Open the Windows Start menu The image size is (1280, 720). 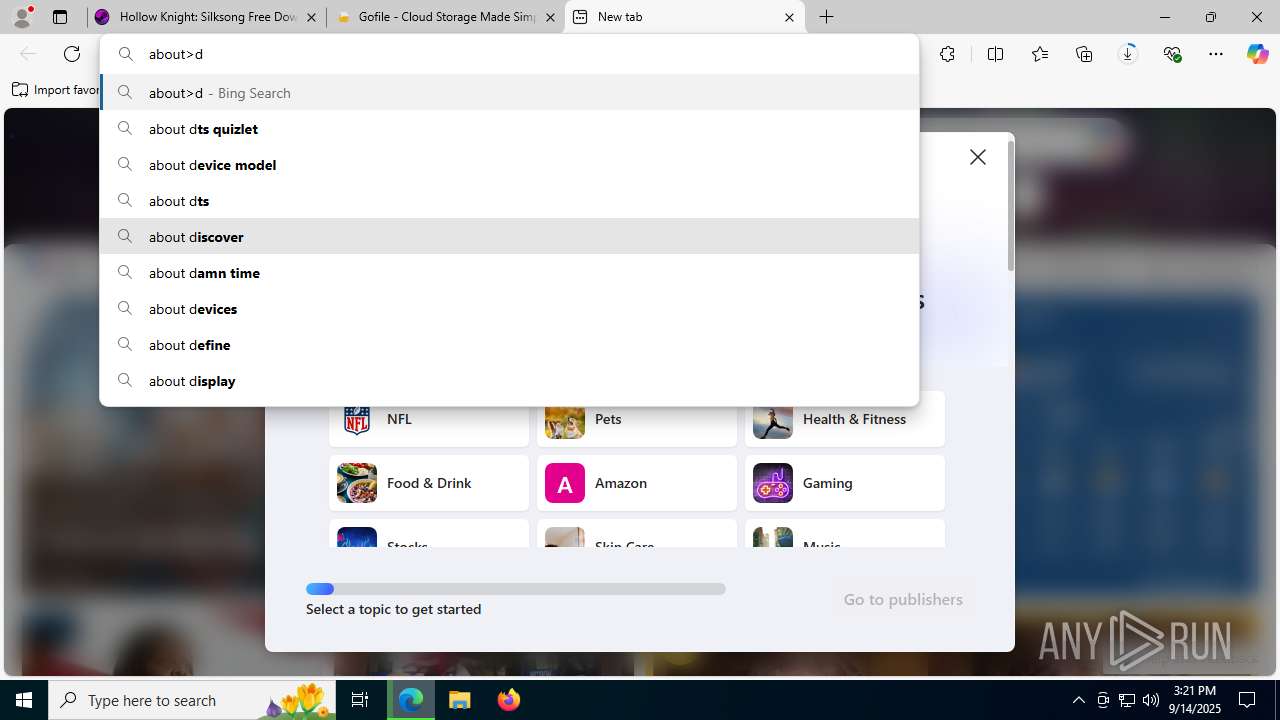[x=24, y=700]
